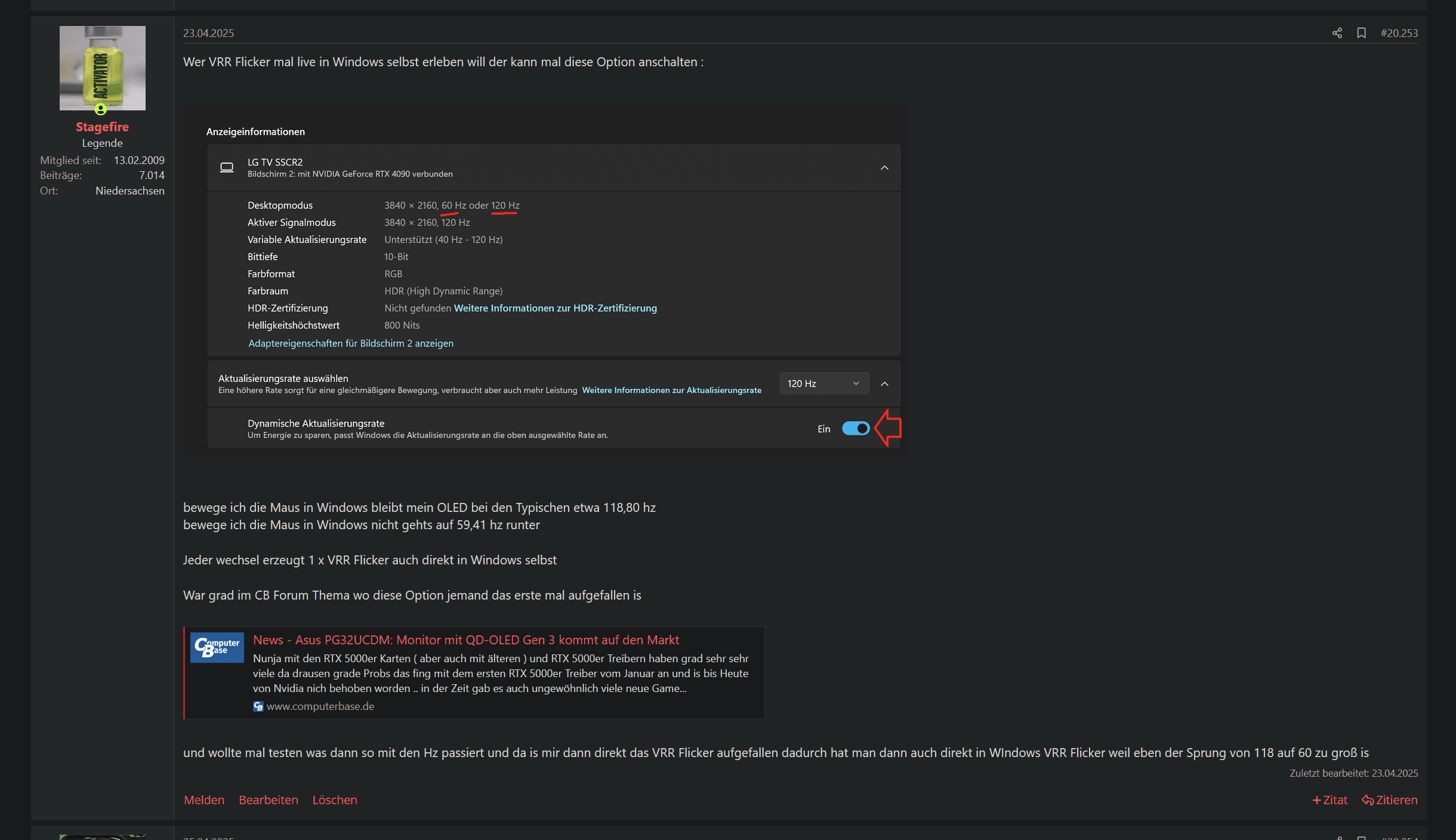1456x840 pixels.
Task: Click the post date 23.04.2025
Action: click(208, 33)
